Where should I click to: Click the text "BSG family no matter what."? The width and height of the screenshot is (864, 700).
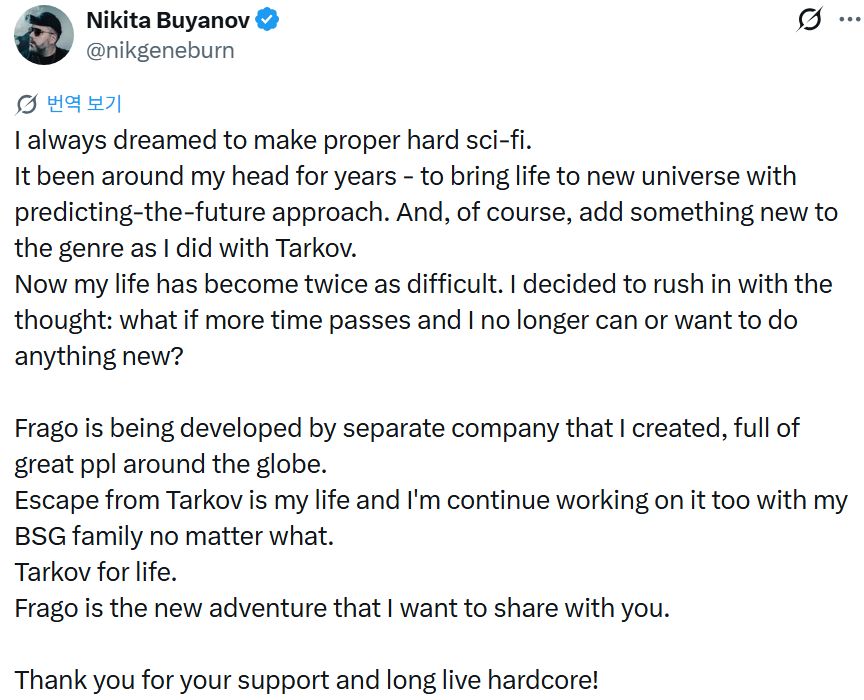174,536
